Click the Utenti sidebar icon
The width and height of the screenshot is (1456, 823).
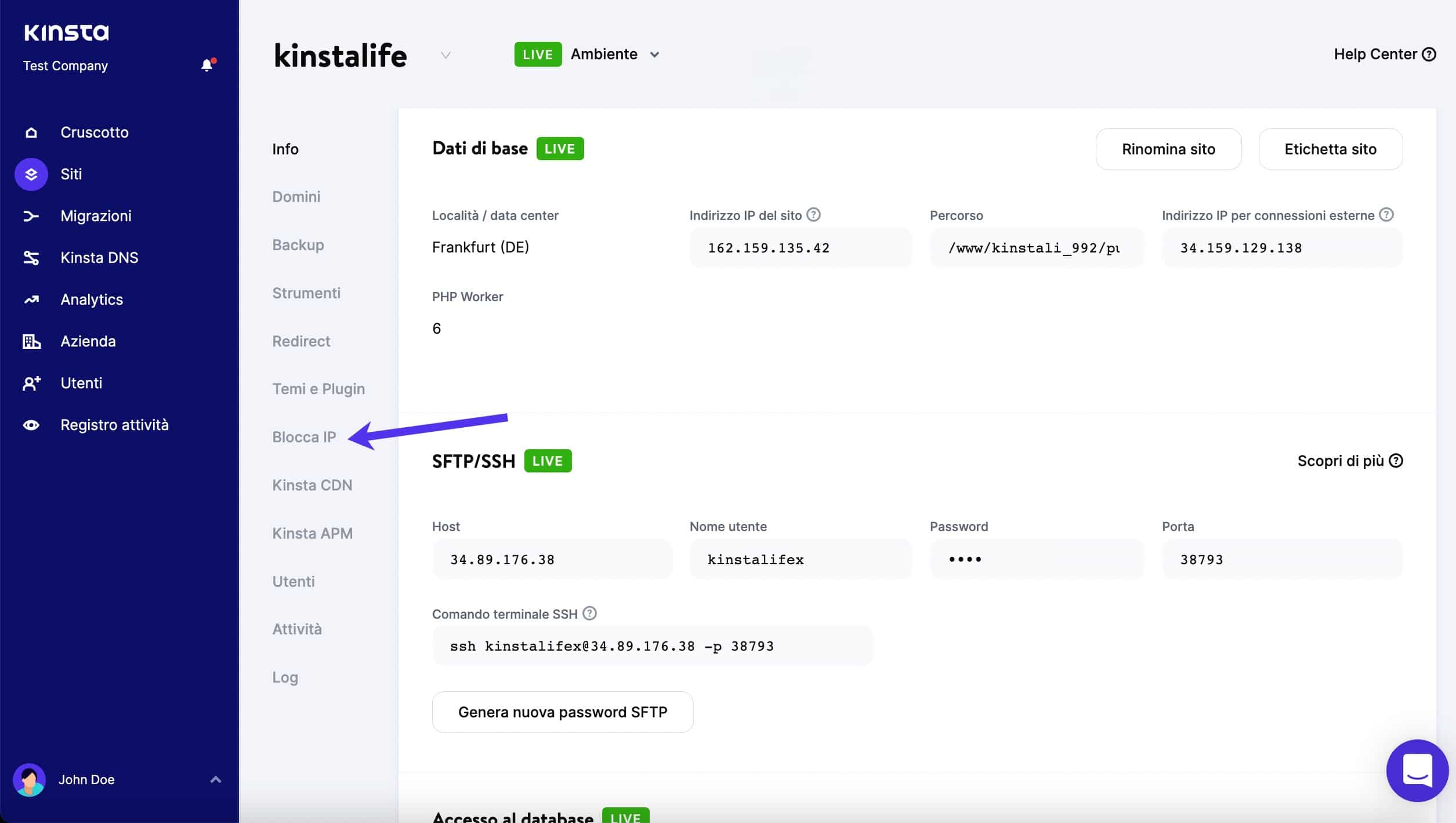coord(31,383)
